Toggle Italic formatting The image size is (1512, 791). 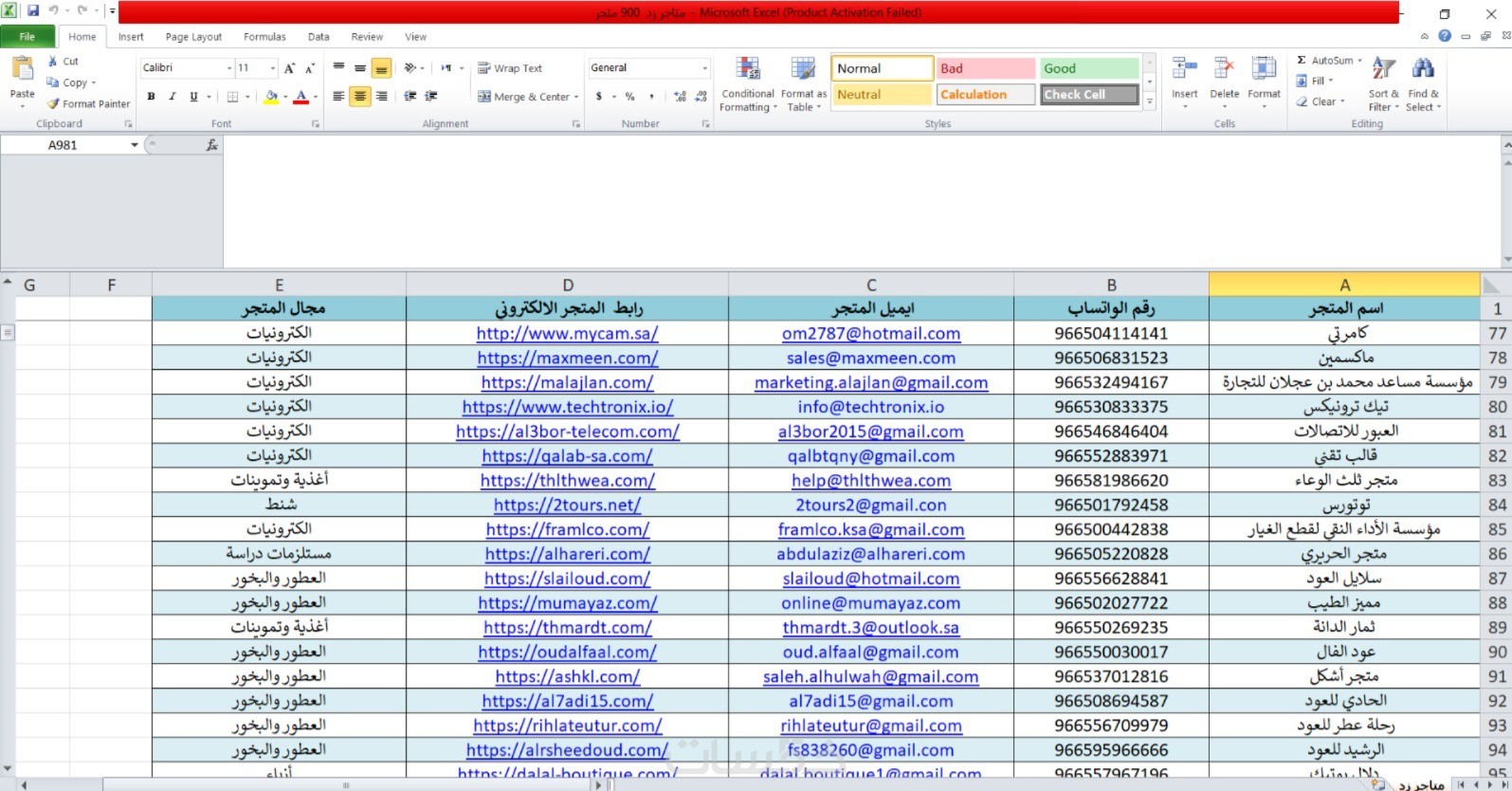coord(172,96)
